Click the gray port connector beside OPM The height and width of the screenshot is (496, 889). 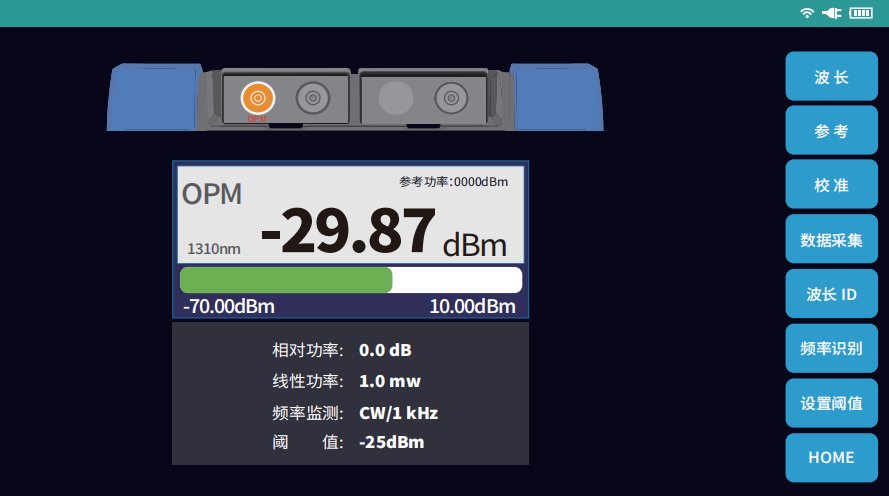click(313, 98)
